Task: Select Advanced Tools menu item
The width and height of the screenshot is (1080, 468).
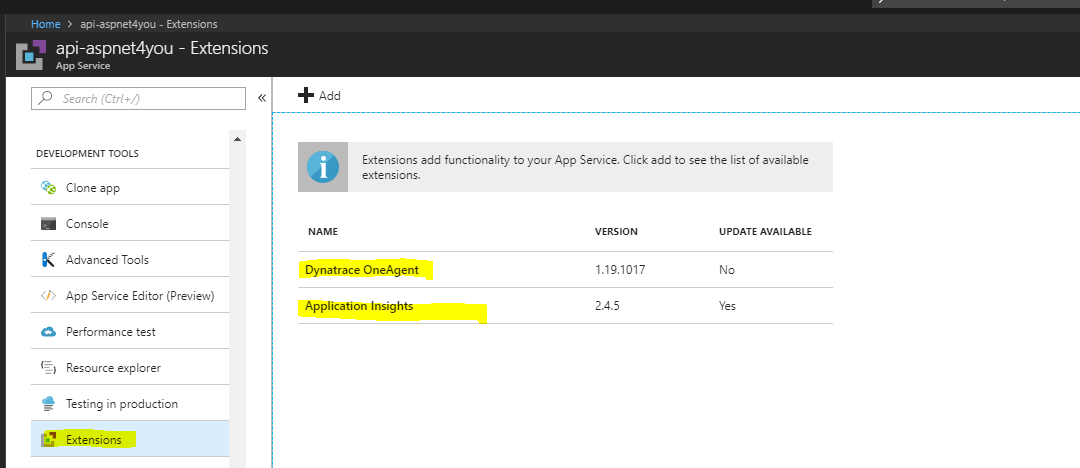Action: tap(130, 259)
